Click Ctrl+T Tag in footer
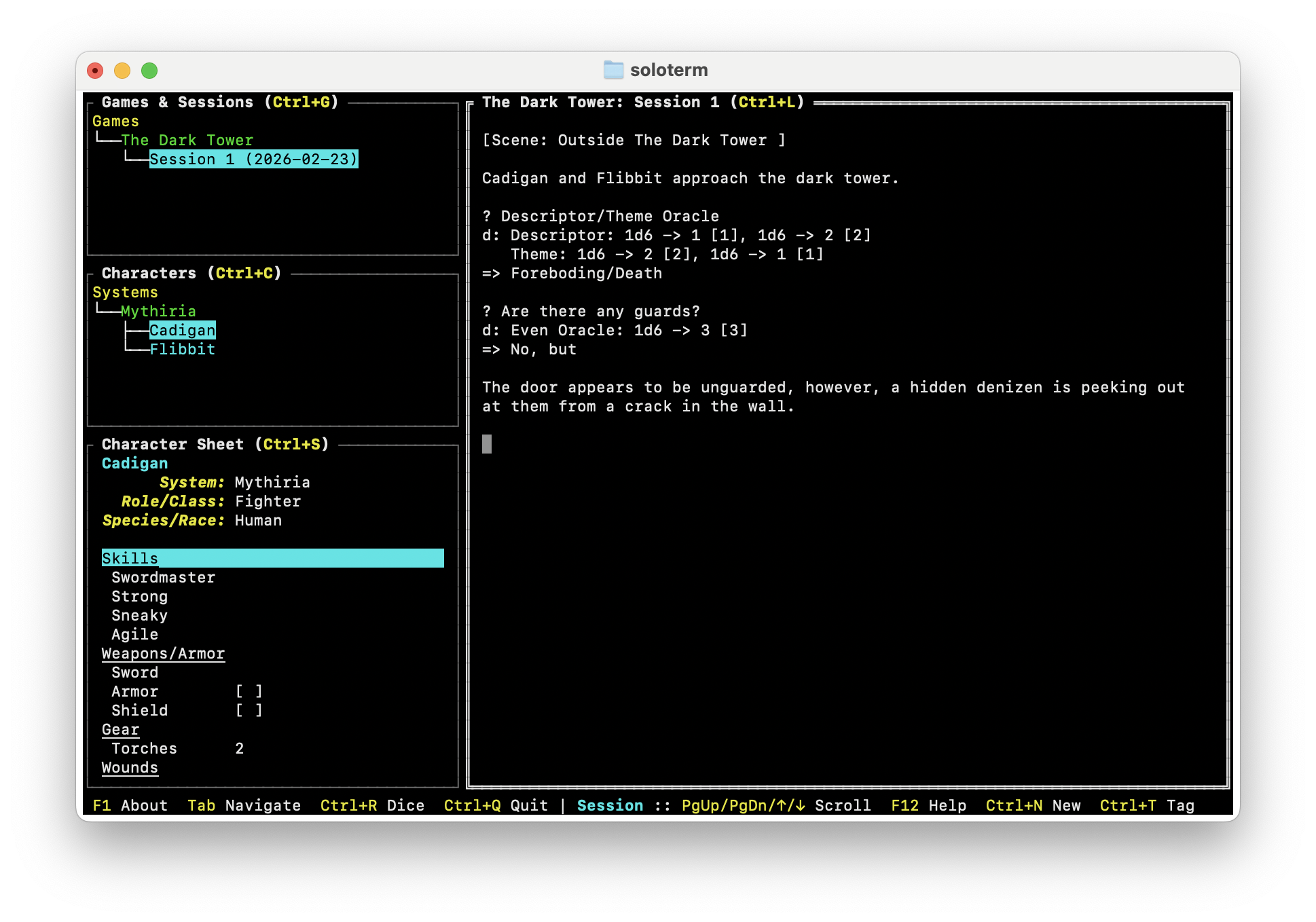Viewport: 1316px width, 922px height. 1147,805
